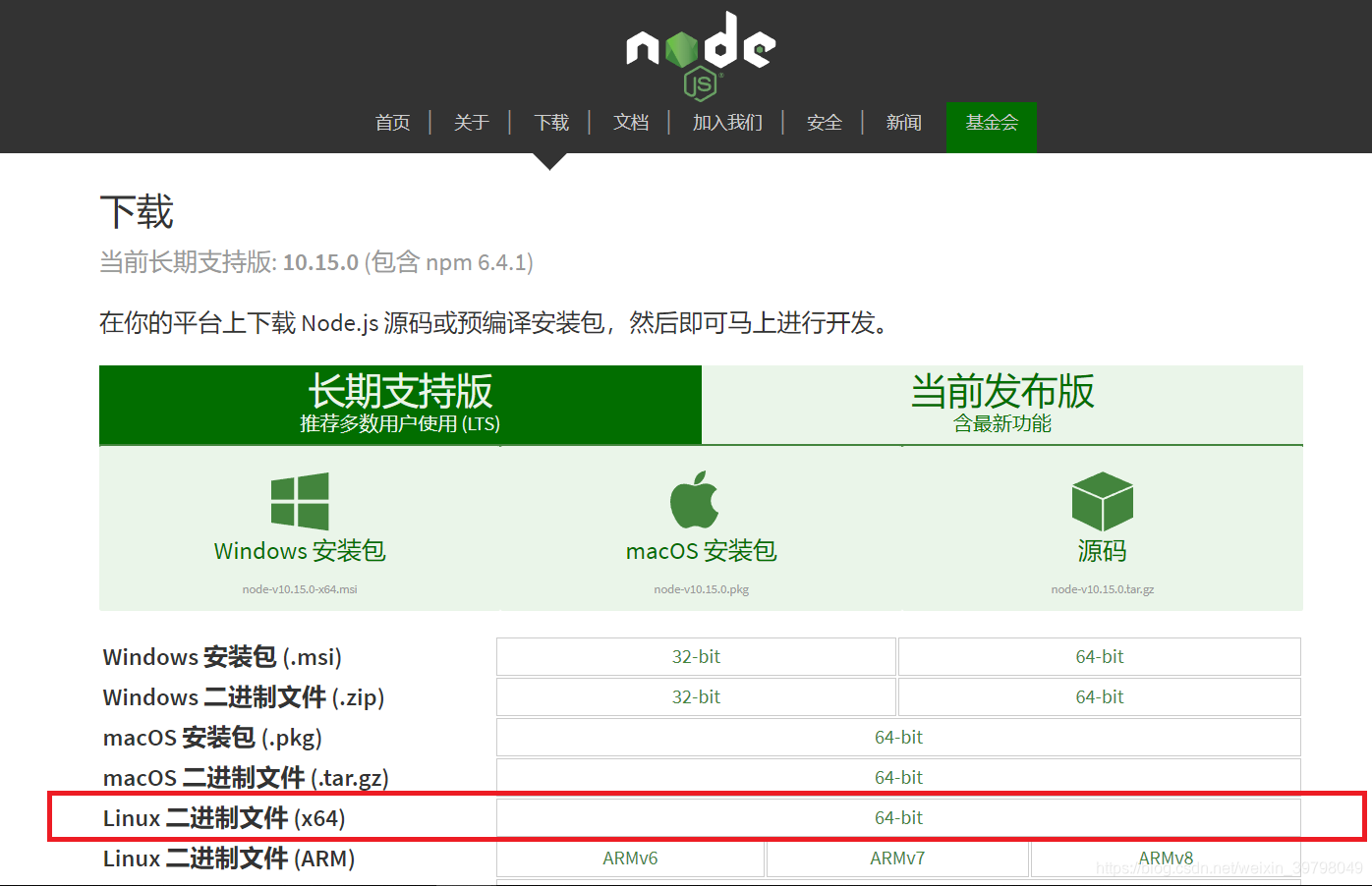The height and width of the screenshot is (886, 1372).
Task: Open the 安全 navigation item
Action: click(x=825, y=123)
